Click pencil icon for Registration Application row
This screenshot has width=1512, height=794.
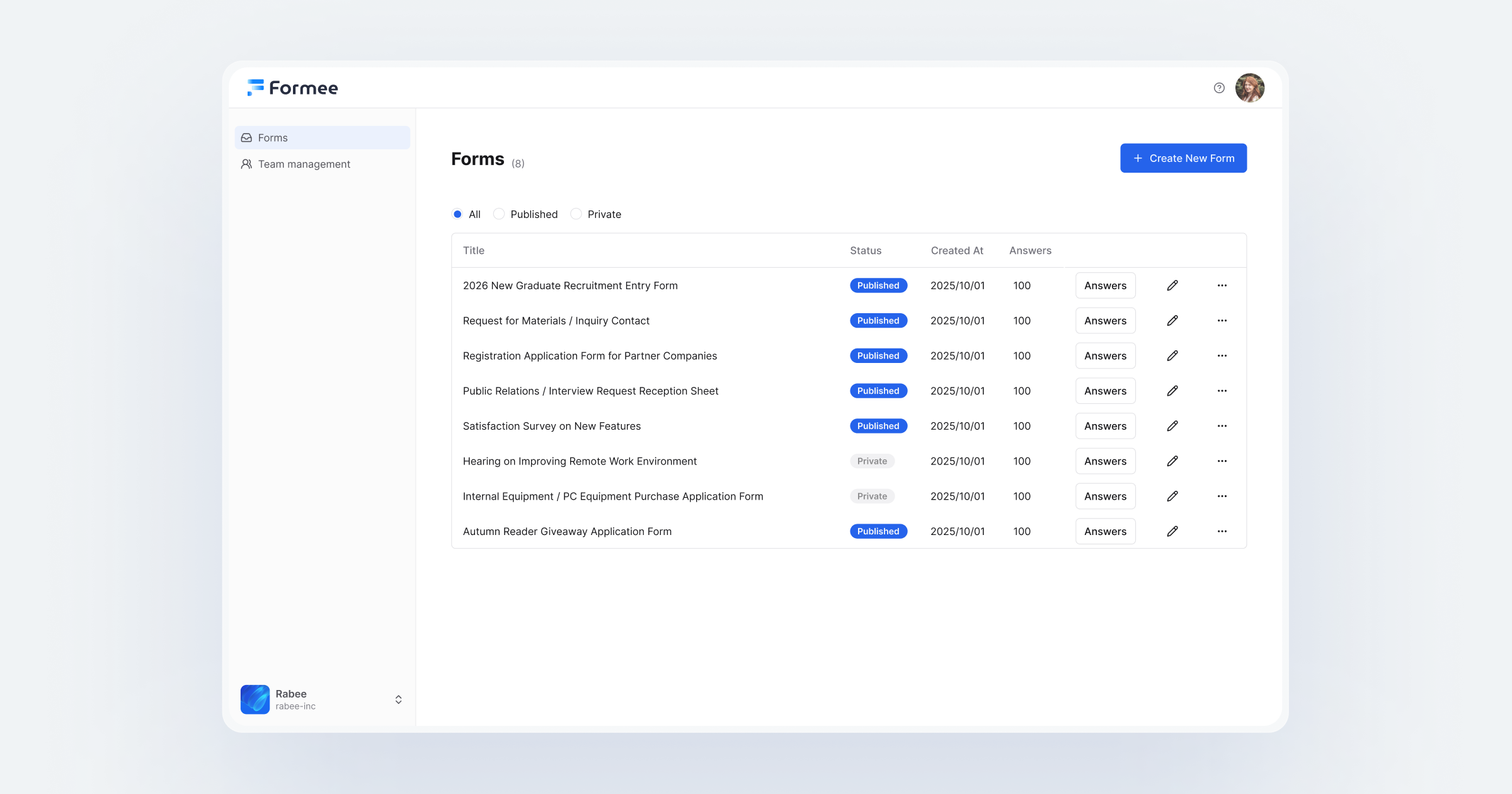pos(1172,356)
